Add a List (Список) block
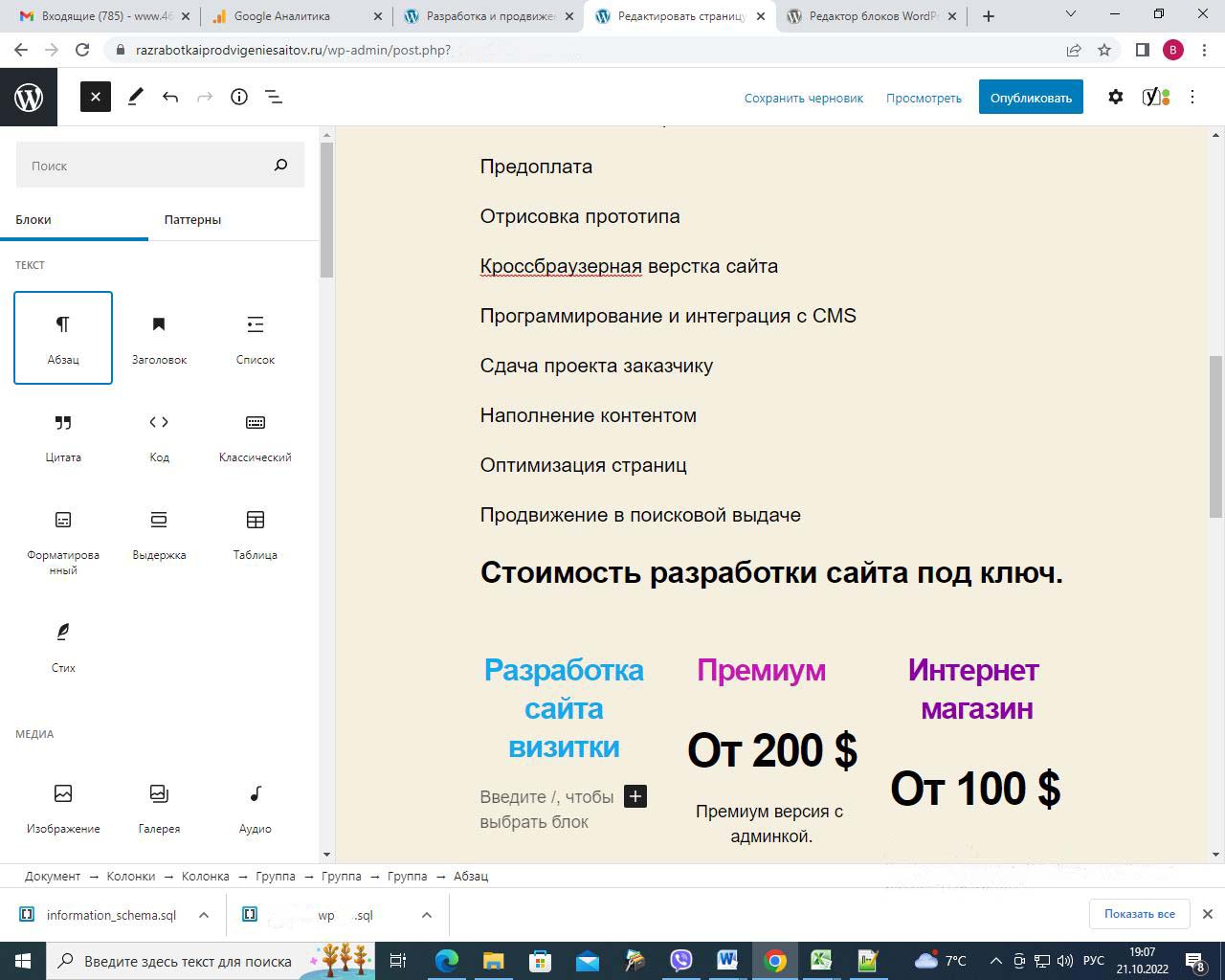The width and height of the screenshot is (1225, 980). click(x=255, y=337)
